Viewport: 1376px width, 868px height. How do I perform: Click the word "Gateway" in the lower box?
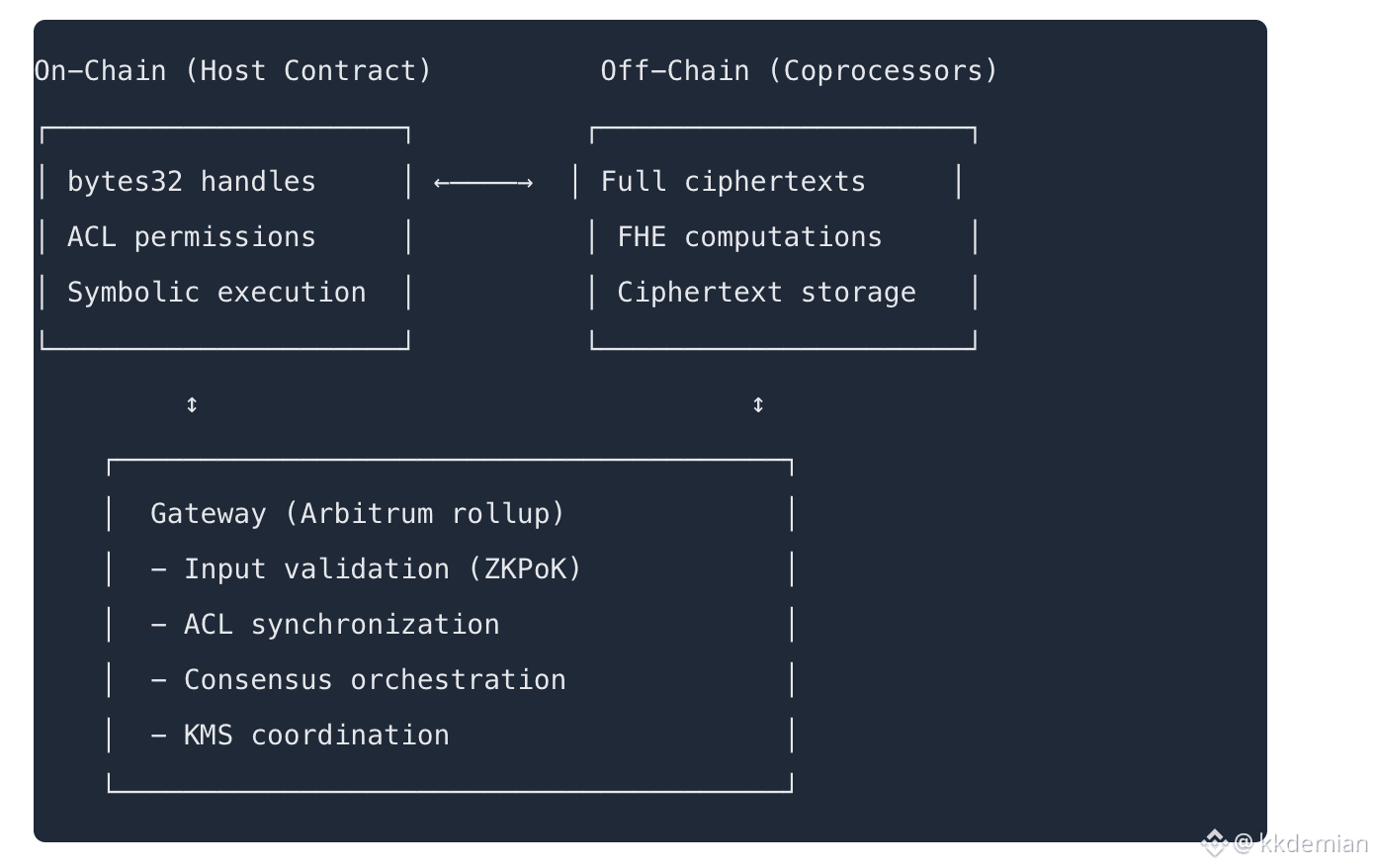pyautogui.click(x=208, y=514)
